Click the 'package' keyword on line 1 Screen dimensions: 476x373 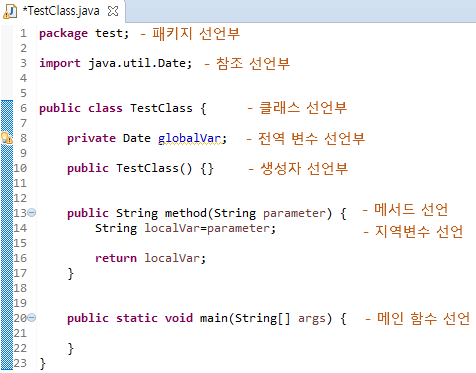63,34
